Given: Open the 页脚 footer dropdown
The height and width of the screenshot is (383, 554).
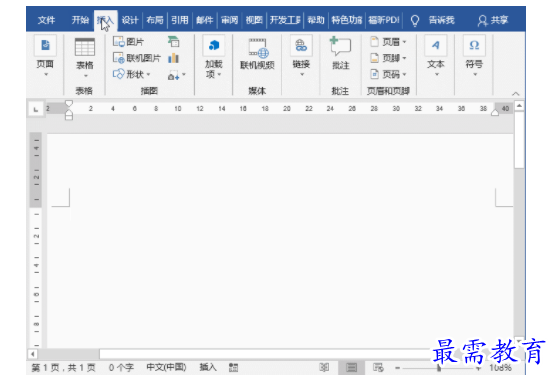Looking at the screenshot, I should coord(388,58).
